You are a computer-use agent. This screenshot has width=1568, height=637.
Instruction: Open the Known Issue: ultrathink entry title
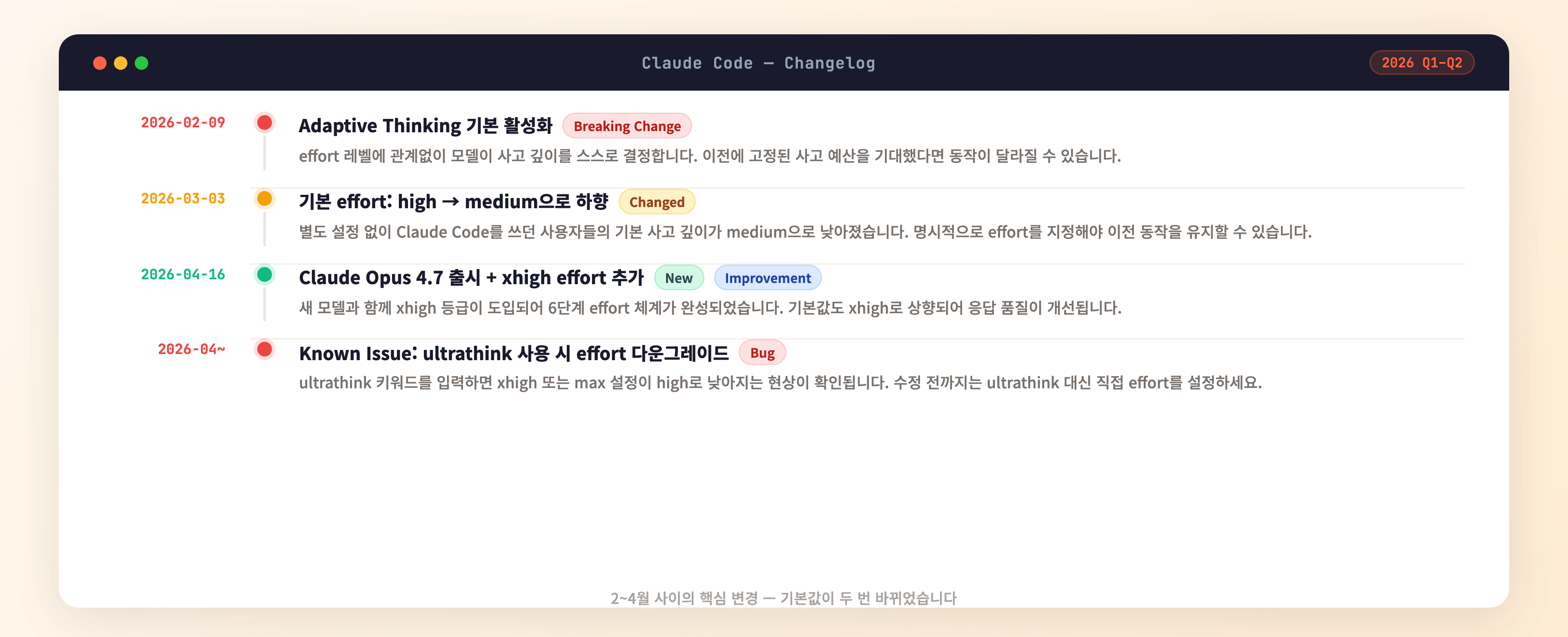point(514,353)
